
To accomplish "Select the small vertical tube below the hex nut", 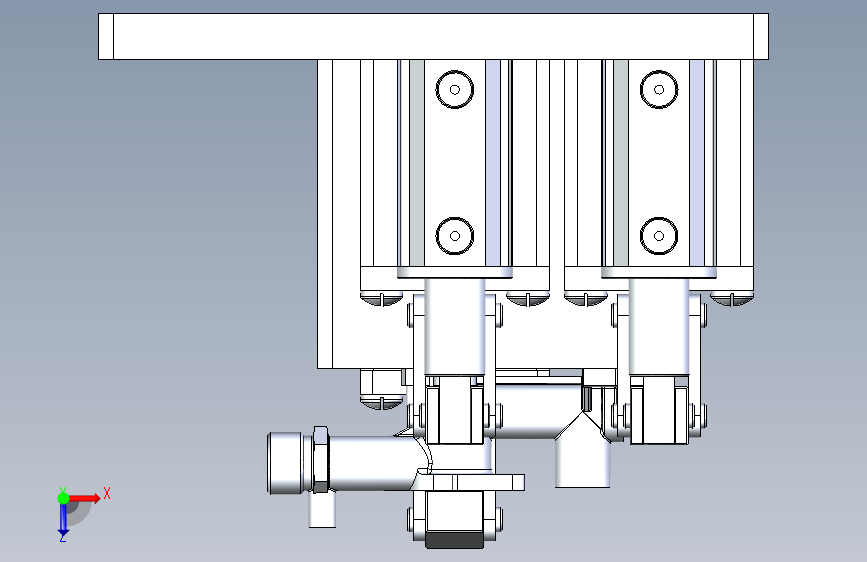I will point(322,509).
